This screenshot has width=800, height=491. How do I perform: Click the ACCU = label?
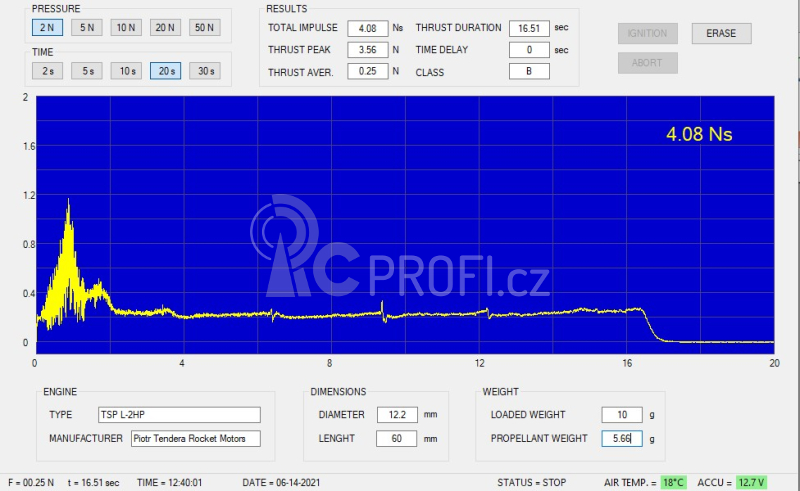[715, 482]
